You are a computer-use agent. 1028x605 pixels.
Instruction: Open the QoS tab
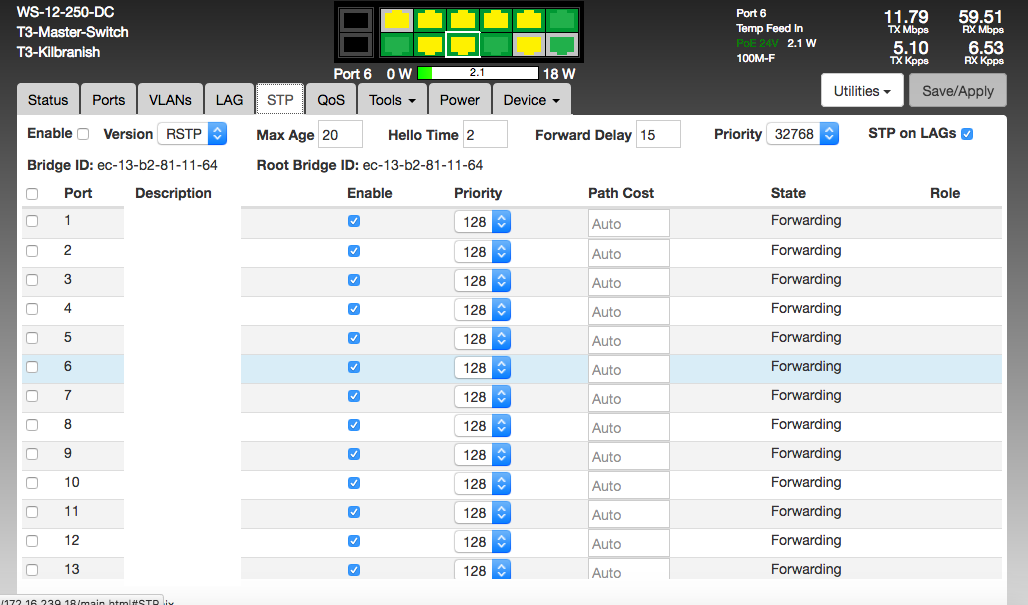pyautogui.click(x=331, y=100)
